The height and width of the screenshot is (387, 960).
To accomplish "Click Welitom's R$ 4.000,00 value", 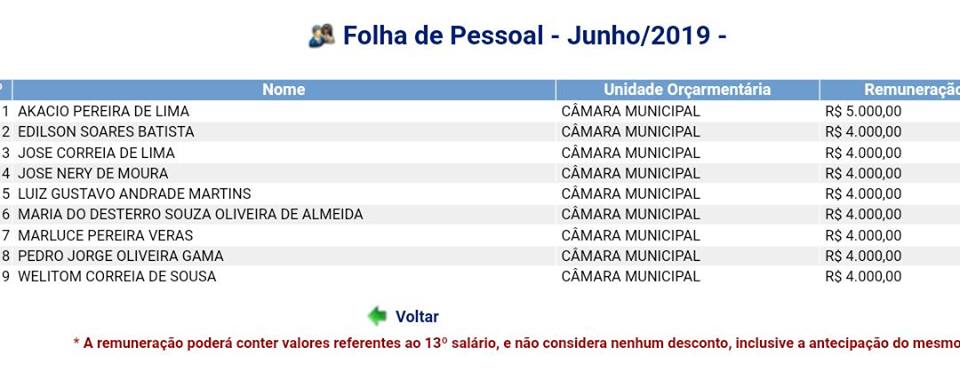I will coord(863,276).
